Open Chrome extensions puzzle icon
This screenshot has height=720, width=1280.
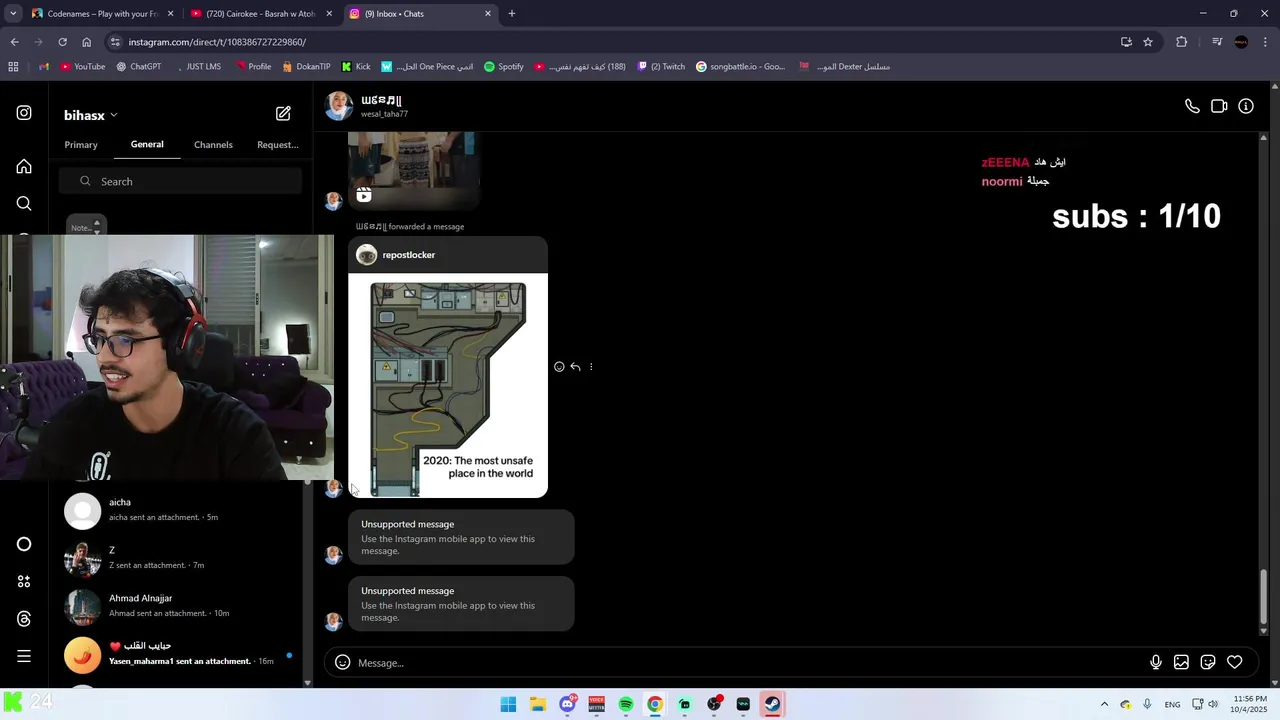coord(1182,42)
